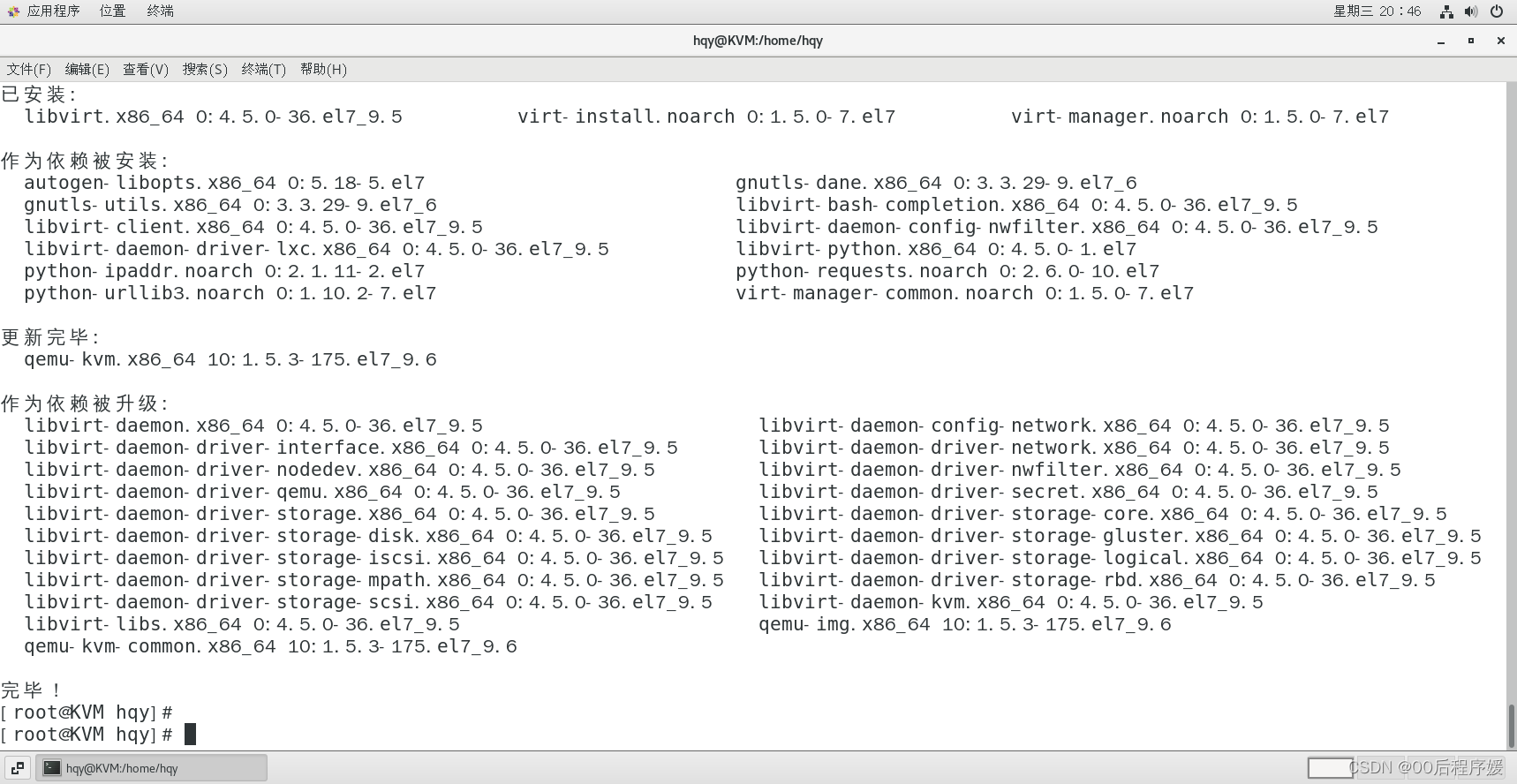Open the clock showing 星期三 20:46

coord(1377,11)
